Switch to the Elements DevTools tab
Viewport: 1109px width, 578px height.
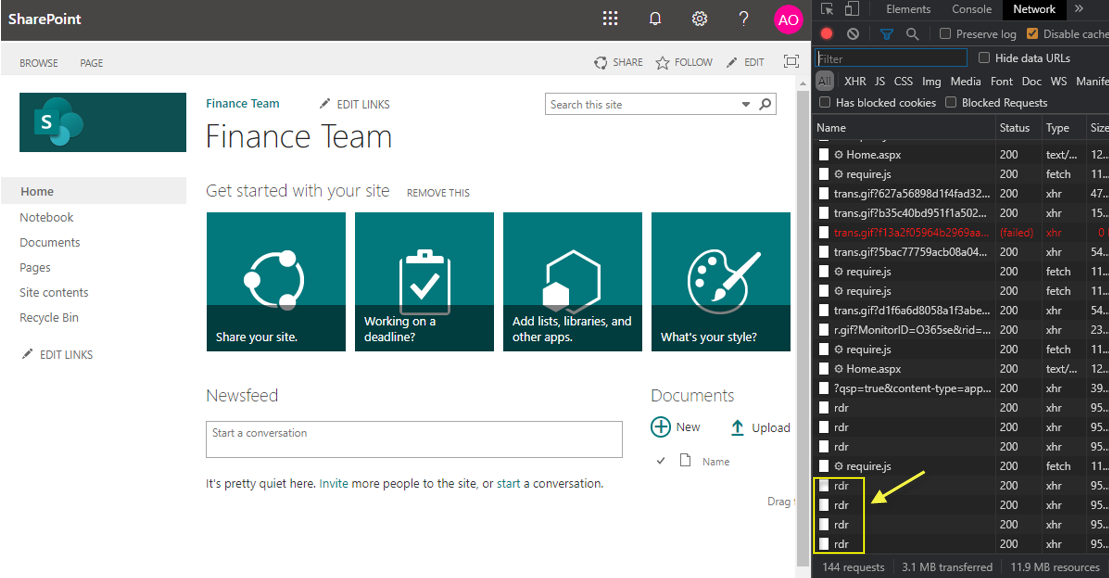[x=908, y=9]
